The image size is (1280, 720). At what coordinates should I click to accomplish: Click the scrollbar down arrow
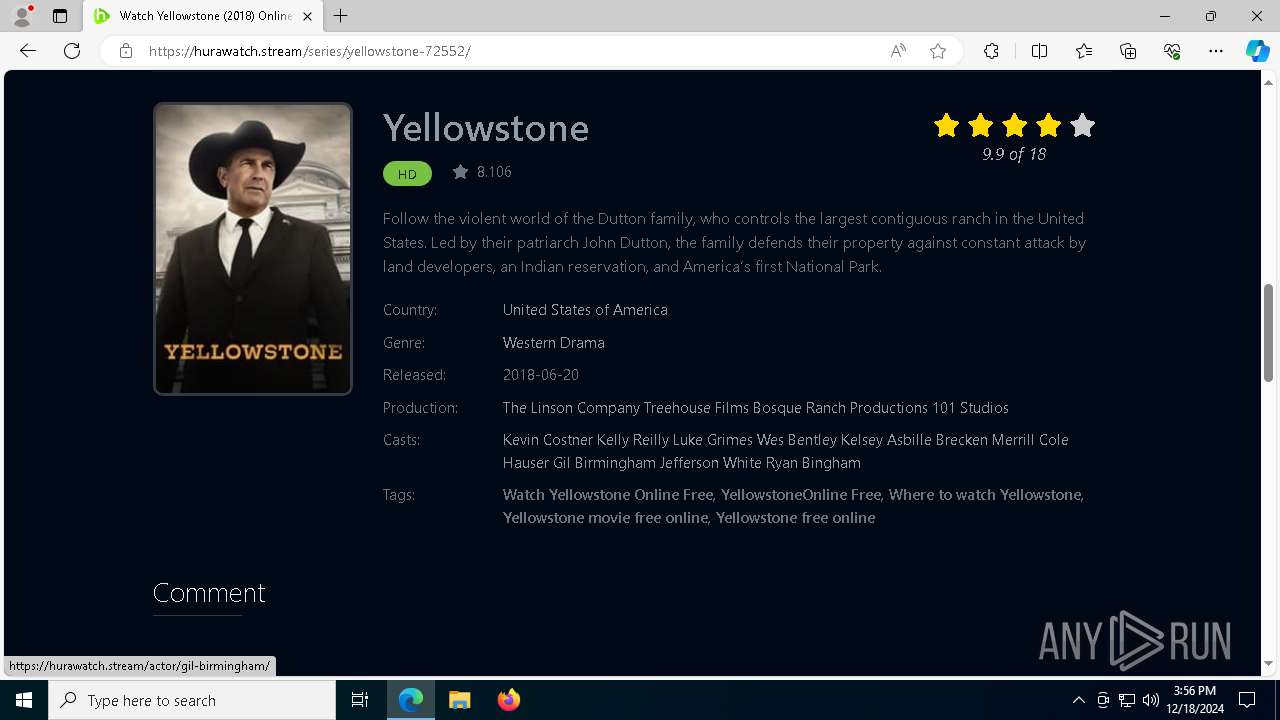coord(1268,664)
